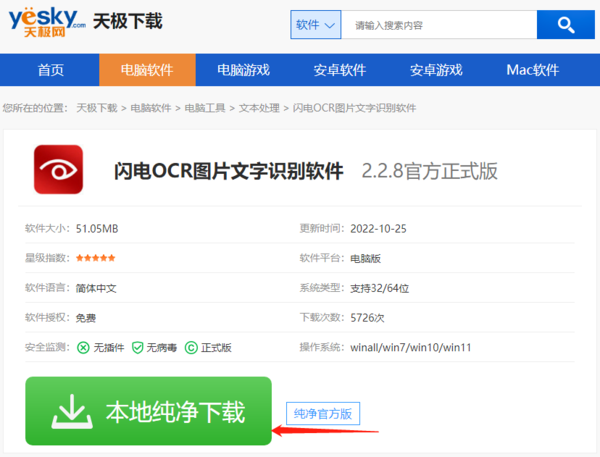Open the 首页 navigation tab
Screen dimensions: 600x457
click(50, 70)
